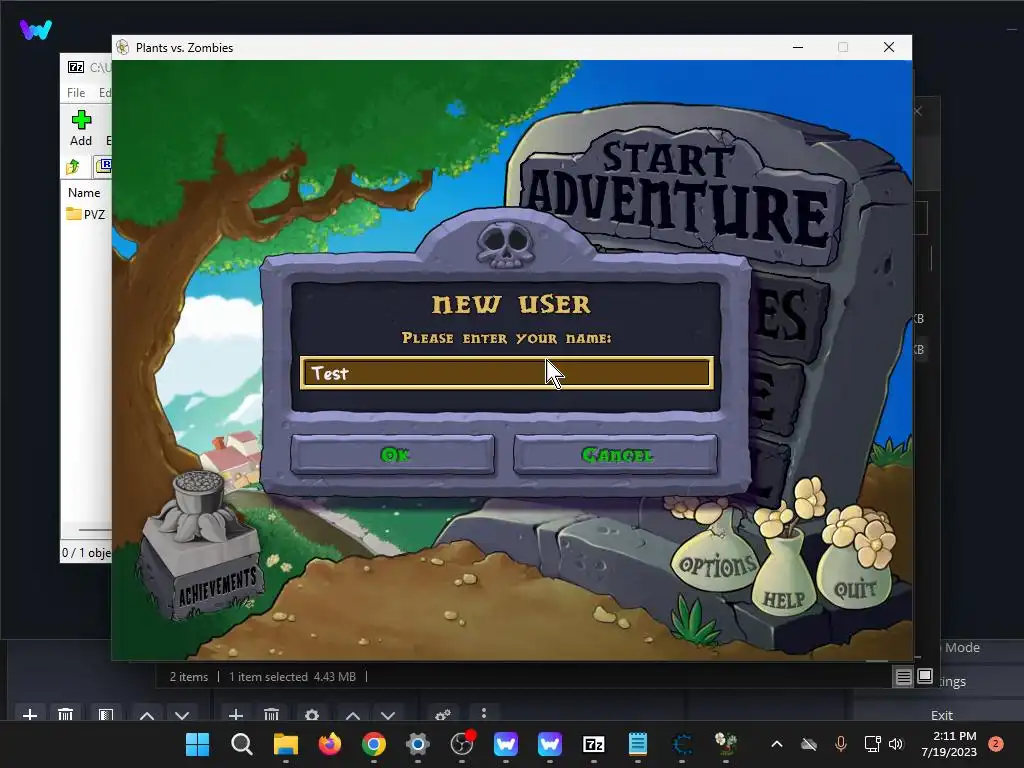This screenshot has width=1024, height=768.
Task: Move the selected source down in OBS
Action: click(x=388, y=715)
